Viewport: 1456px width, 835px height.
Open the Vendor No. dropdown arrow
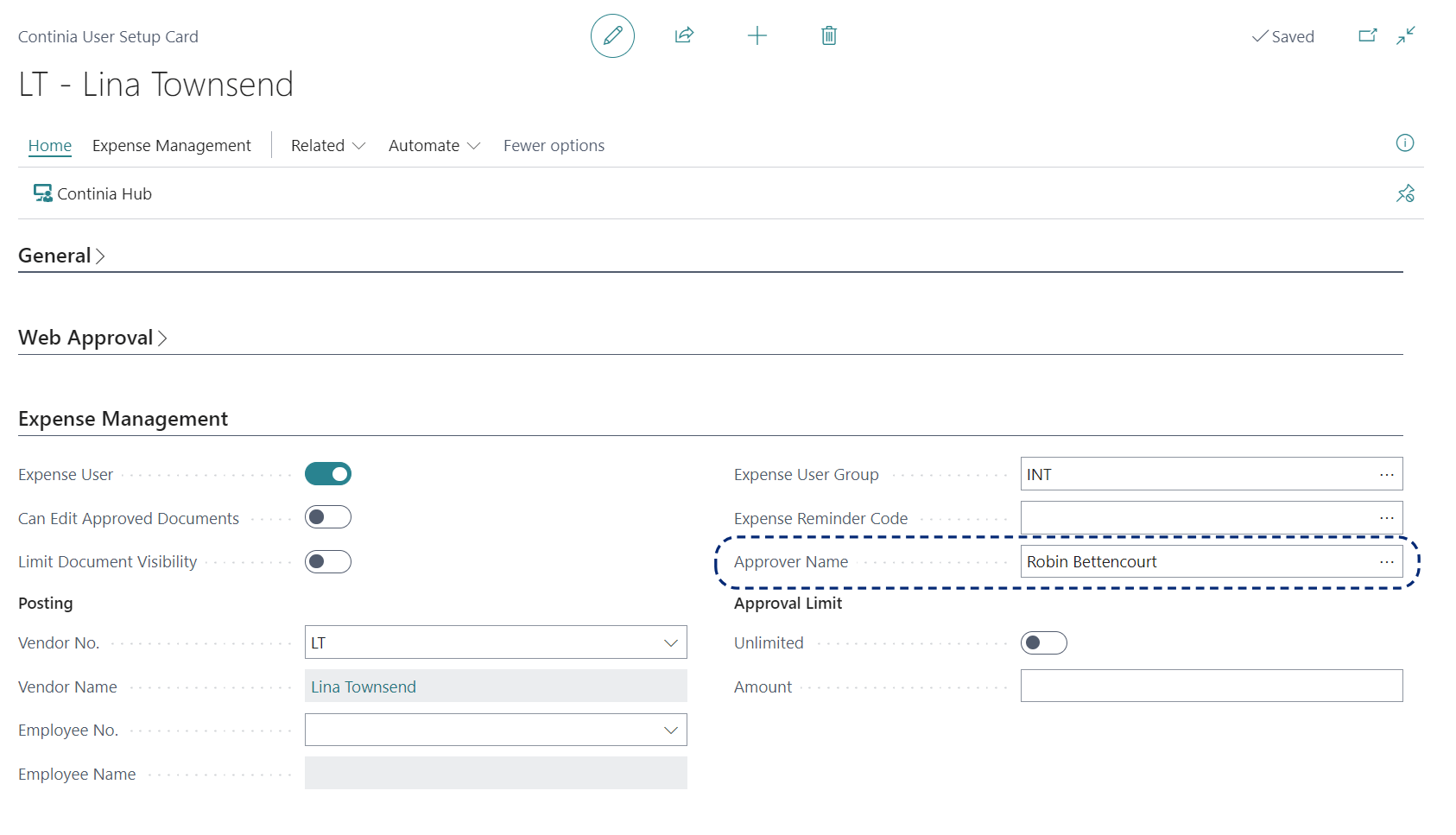[x=671, y=643]
